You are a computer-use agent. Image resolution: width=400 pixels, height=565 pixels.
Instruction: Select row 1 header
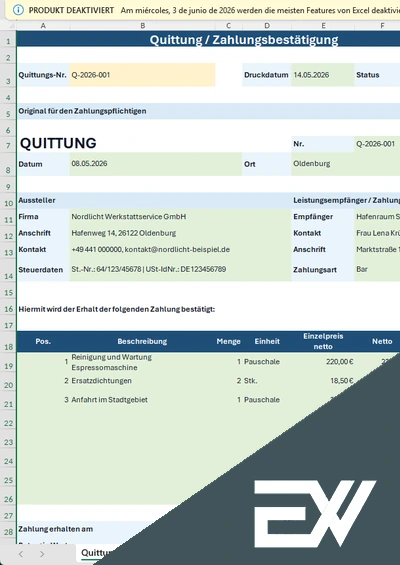coord(8,39)
